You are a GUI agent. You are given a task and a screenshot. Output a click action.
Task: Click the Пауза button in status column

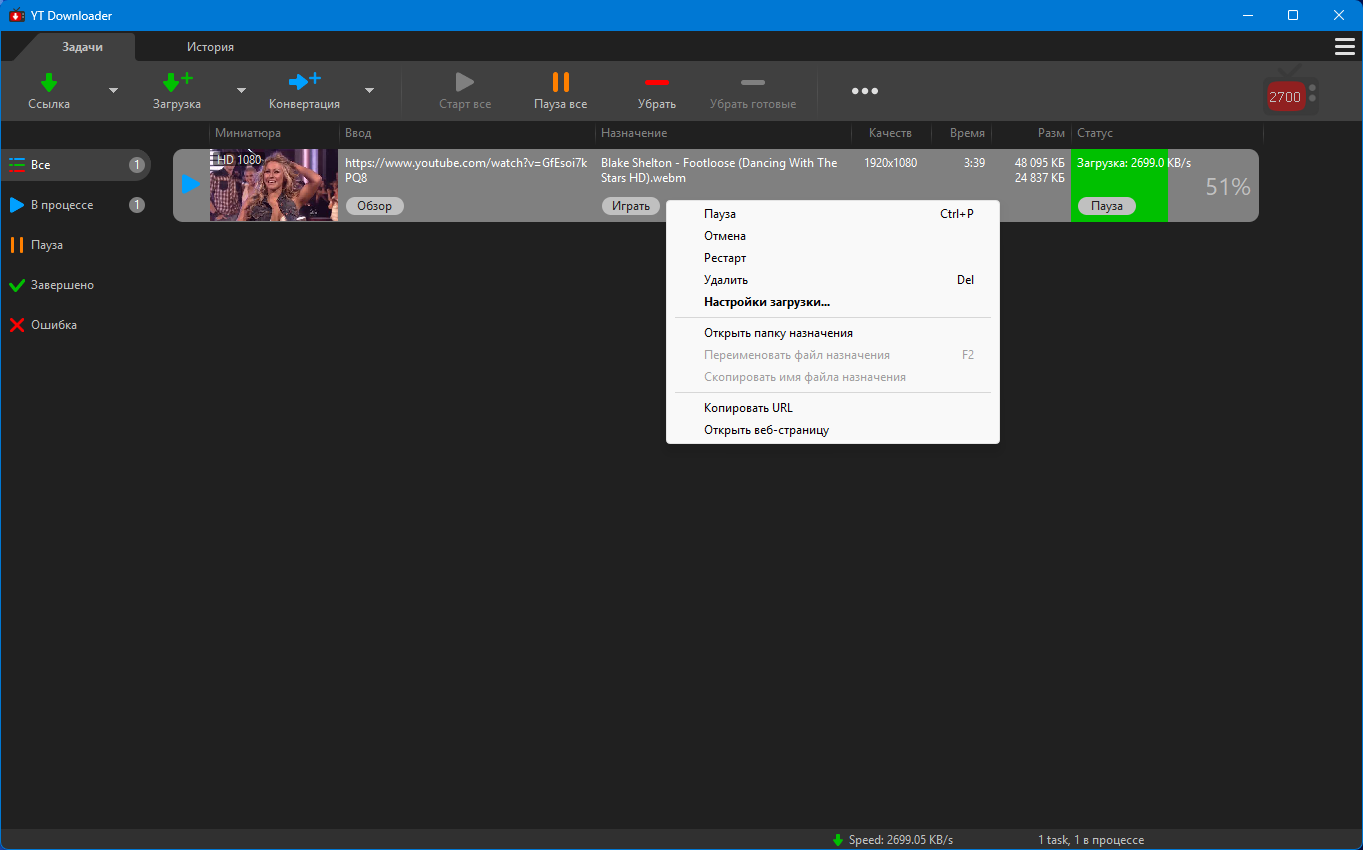point(1106,206)
